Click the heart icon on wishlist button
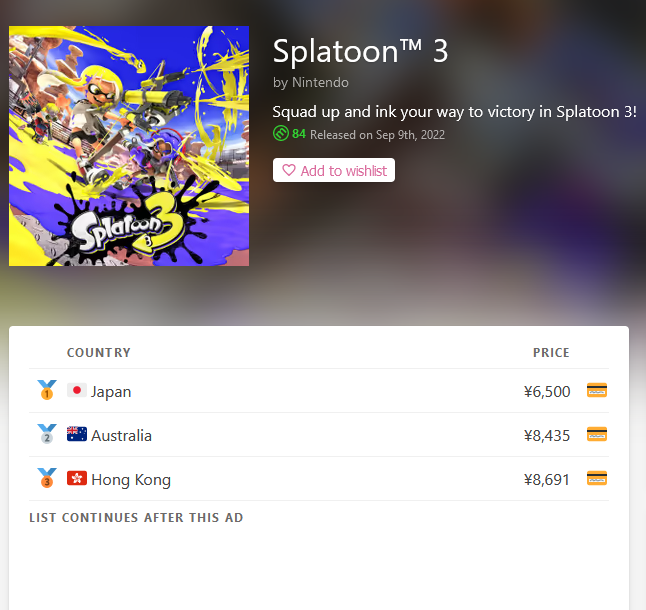Image resolution: width=646 pixels, height=610 pixels. coord(288,170)
